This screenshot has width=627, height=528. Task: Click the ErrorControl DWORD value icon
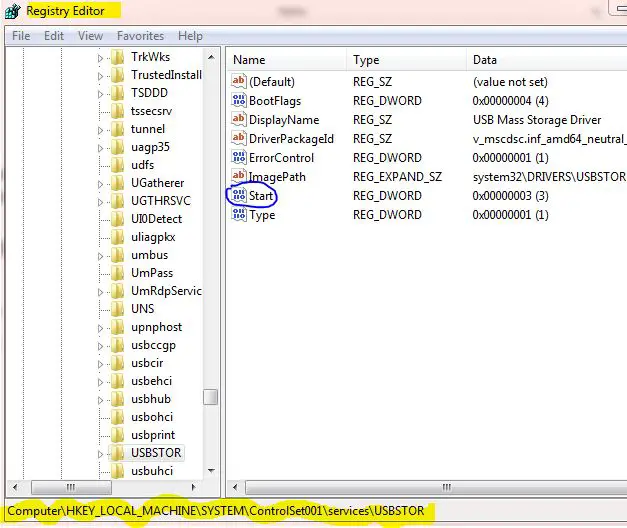pos(239,157)
